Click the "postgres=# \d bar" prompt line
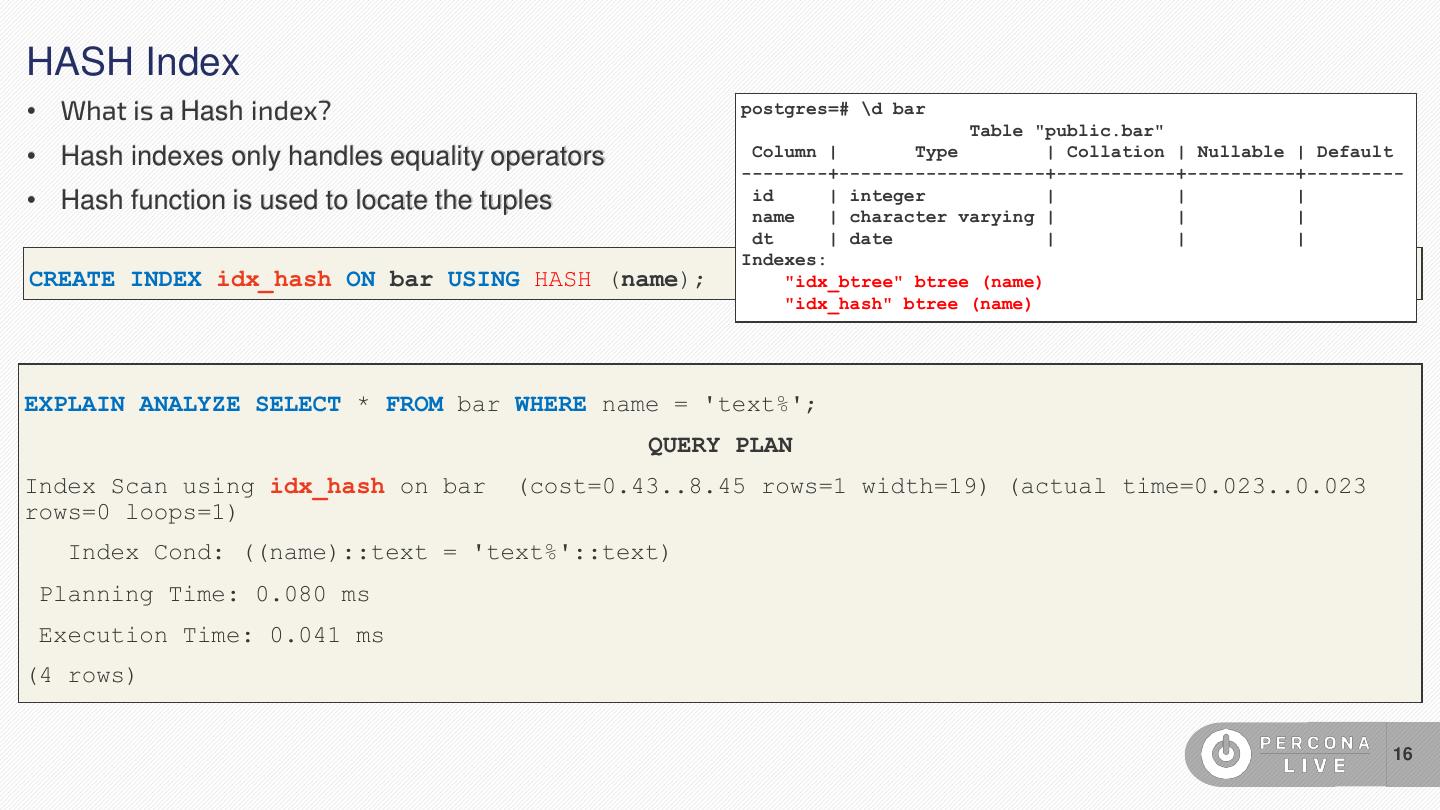 (x=833, y=109)
